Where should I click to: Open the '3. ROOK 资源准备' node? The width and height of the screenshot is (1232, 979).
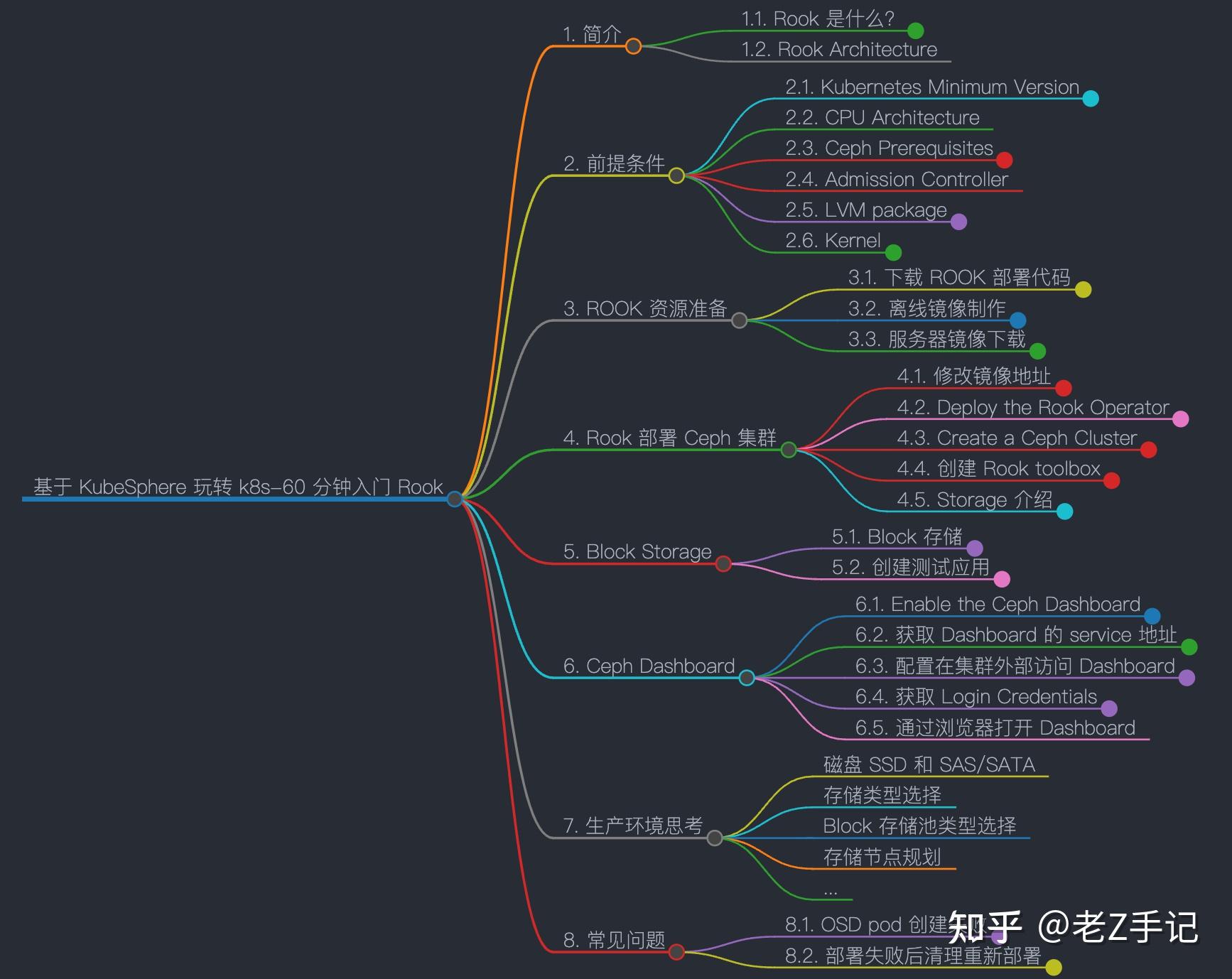tap(645, 308)
